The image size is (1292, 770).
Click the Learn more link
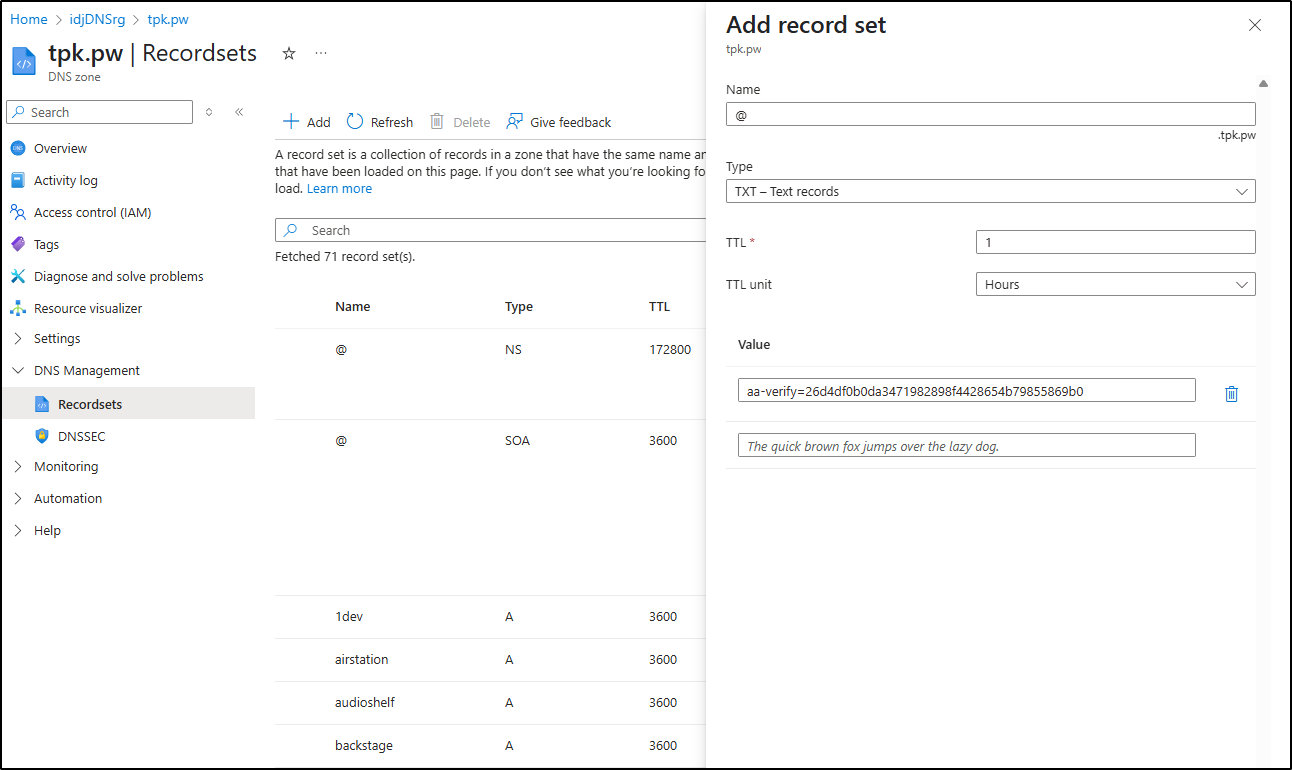[x=339, y=188]
